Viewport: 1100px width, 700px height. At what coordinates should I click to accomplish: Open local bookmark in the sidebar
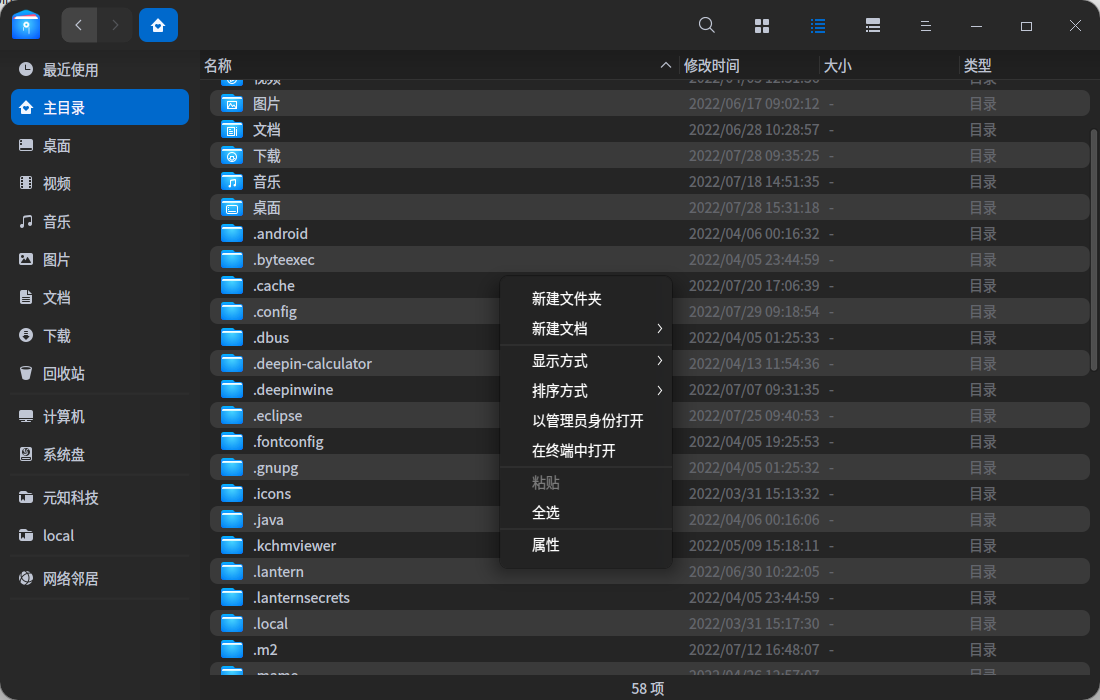[x=100, y=535]
